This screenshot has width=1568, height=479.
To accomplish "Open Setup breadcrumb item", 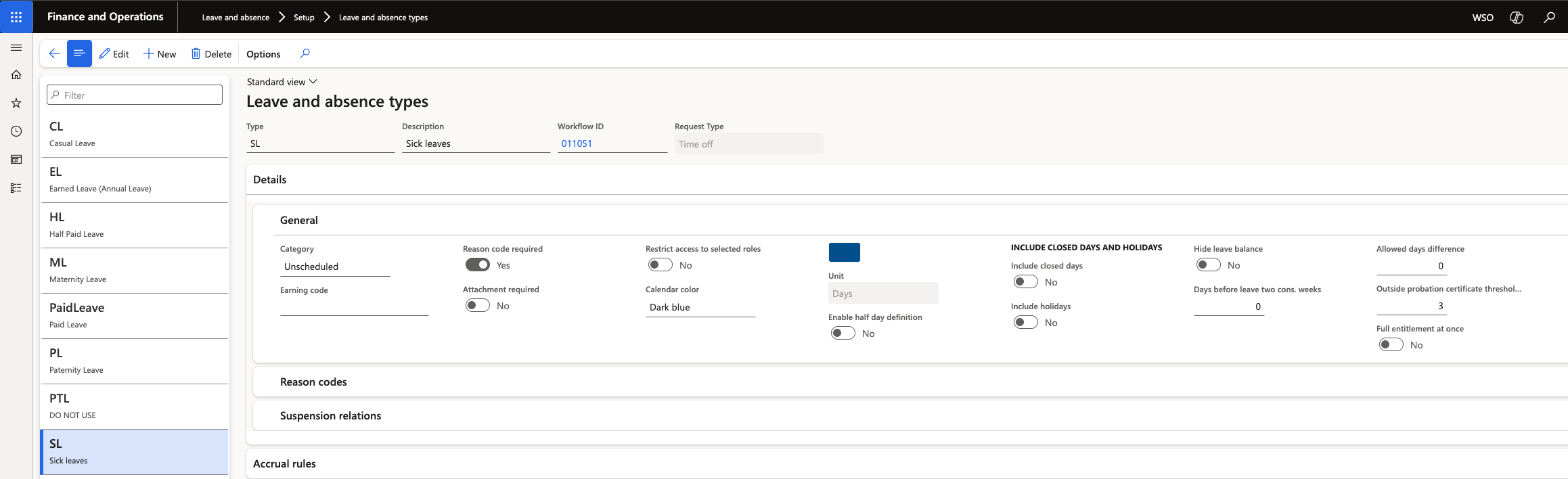I will (304, 18).
